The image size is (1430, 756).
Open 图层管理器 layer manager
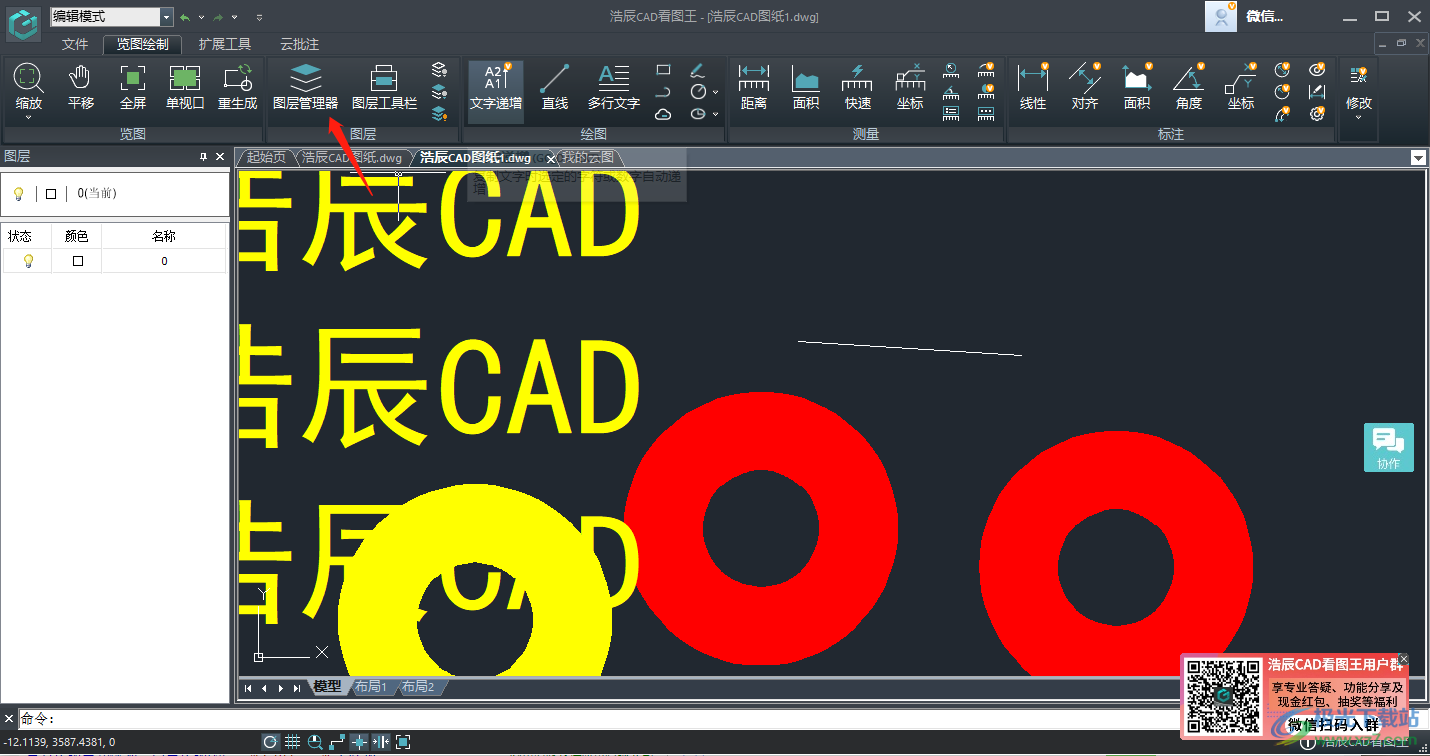(306, 87)
